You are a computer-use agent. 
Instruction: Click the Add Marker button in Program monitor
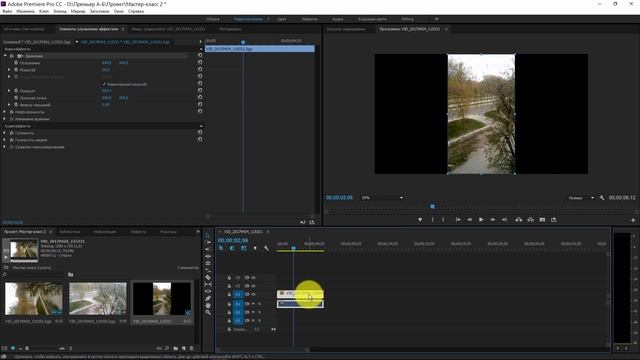[420, 220]
